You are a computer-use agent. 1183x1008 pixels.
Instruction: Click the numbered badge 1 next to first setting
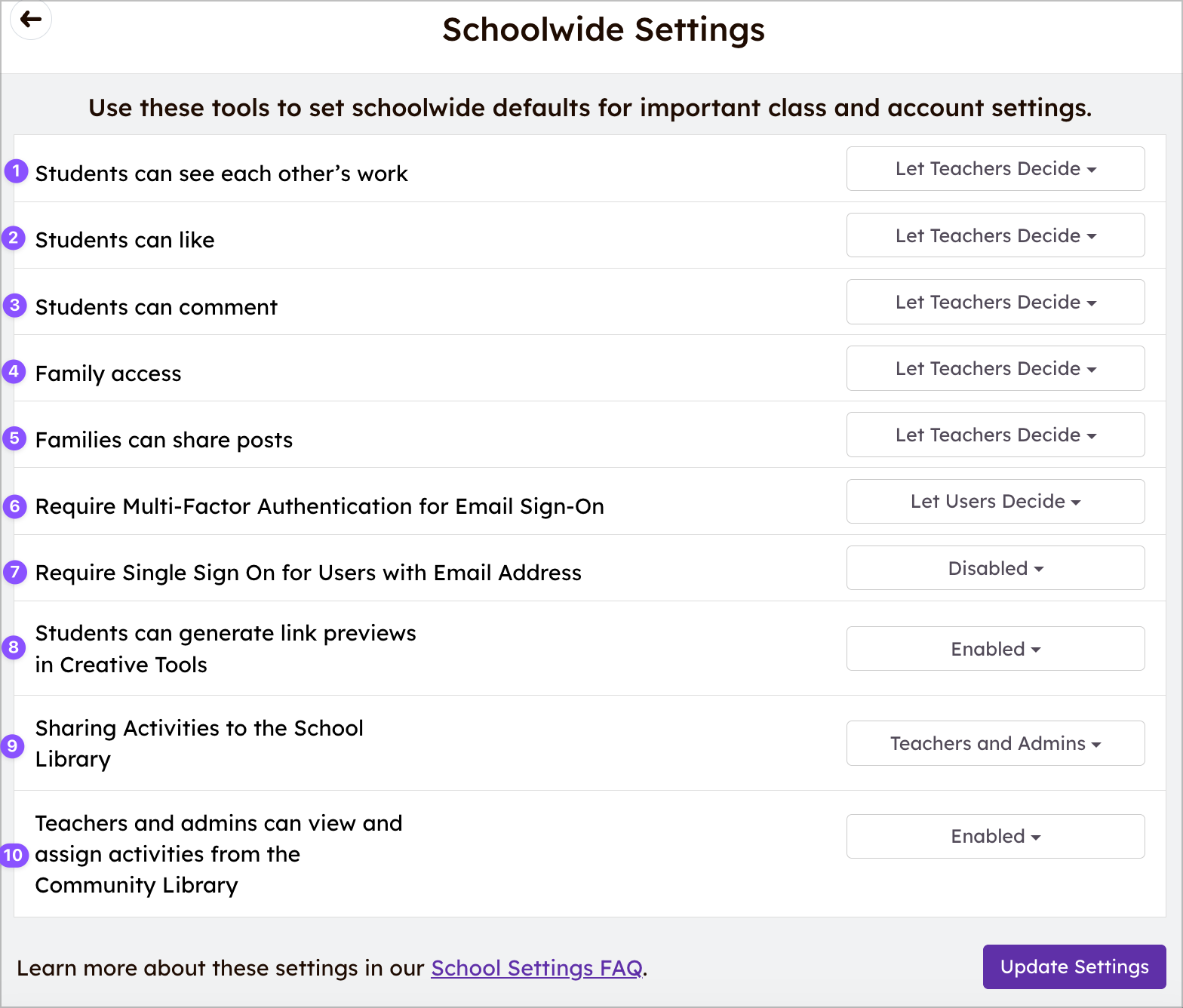(x=14, y=171)
